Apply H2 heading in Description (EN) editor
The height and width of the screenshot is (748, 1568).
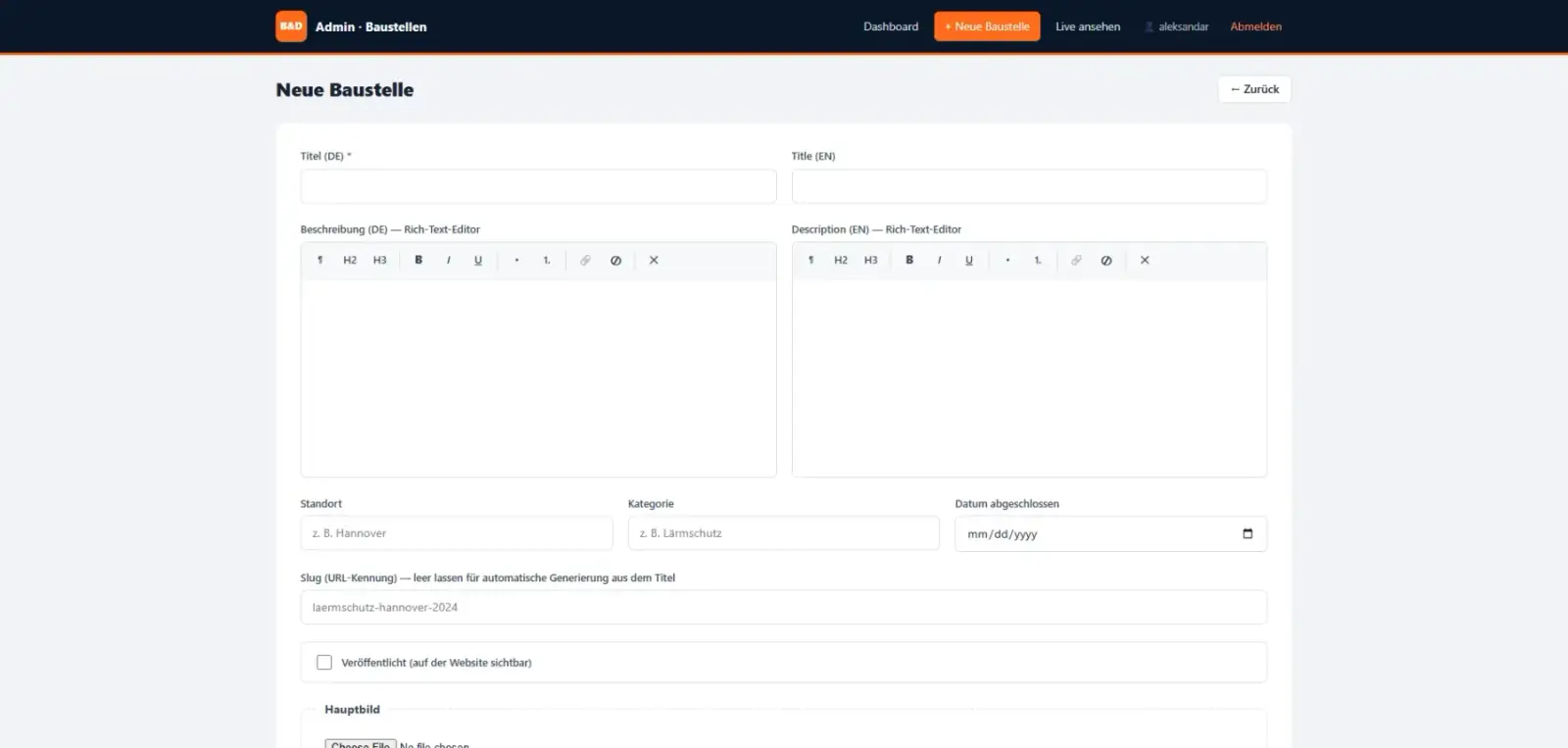pyautogui.click(x=841, y=261)
